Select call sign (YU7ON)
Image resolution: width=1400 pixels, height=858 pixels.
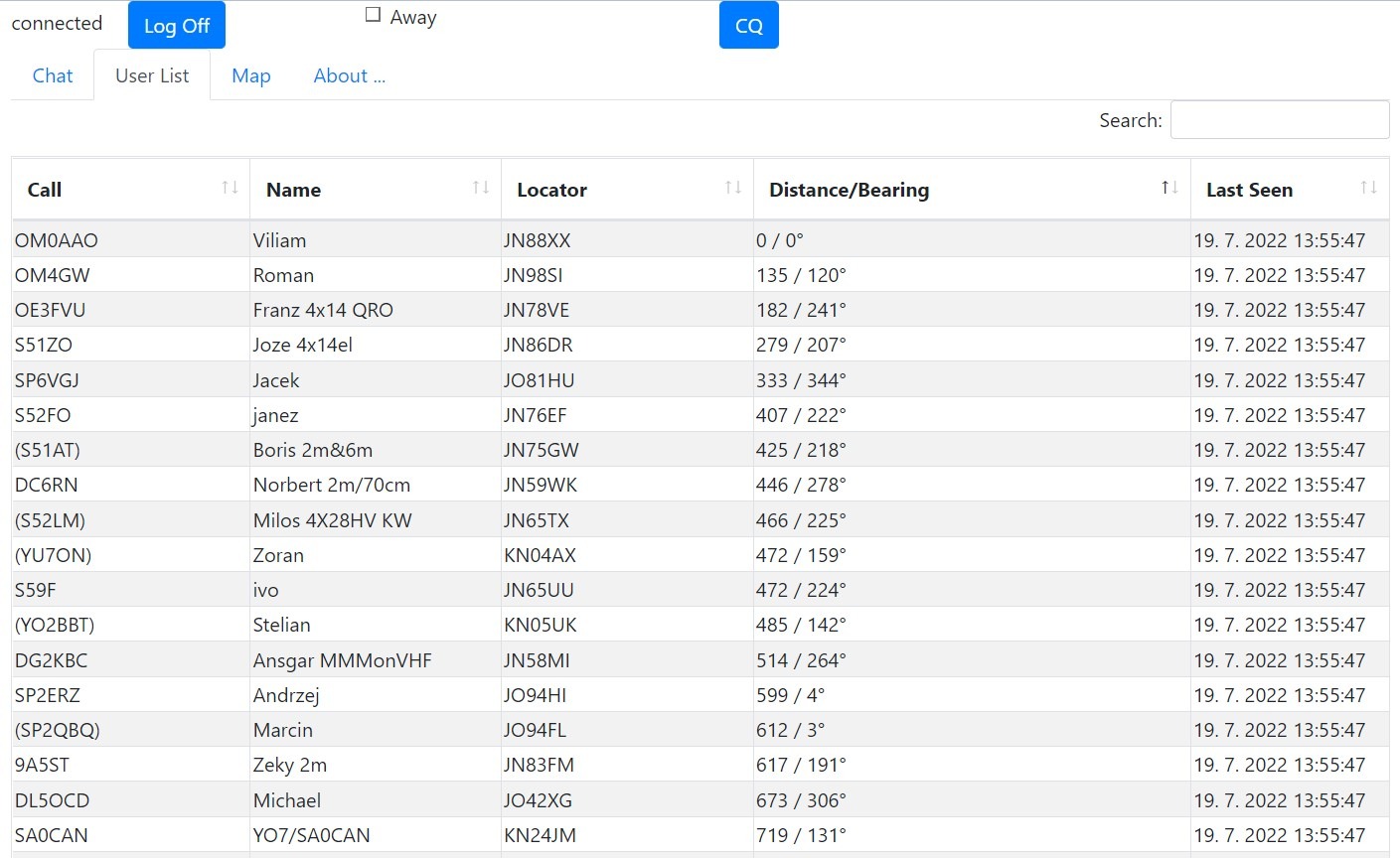(x=54, y=555)
